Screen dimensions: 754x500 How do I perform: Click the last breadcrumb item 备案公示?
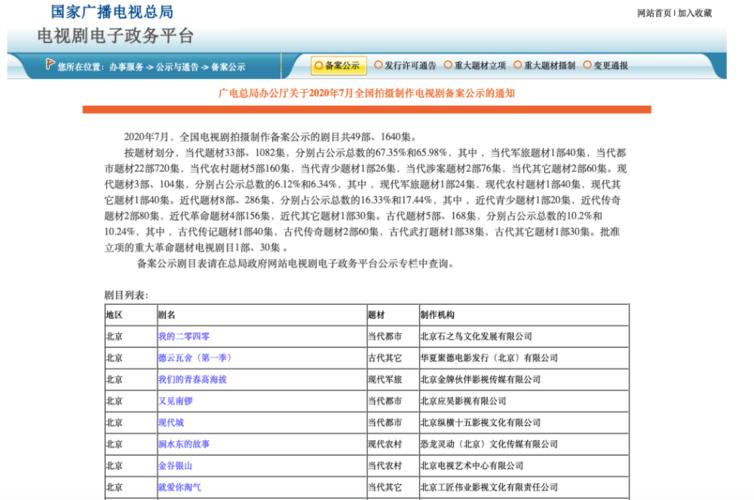(228, 67)
